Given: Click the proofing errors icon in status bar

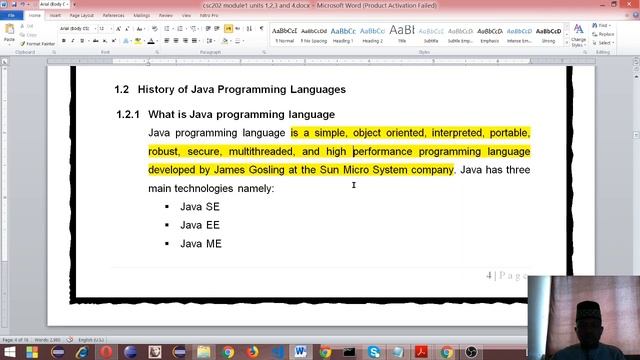Looking at the screenshot, I should tap(70, 340).
